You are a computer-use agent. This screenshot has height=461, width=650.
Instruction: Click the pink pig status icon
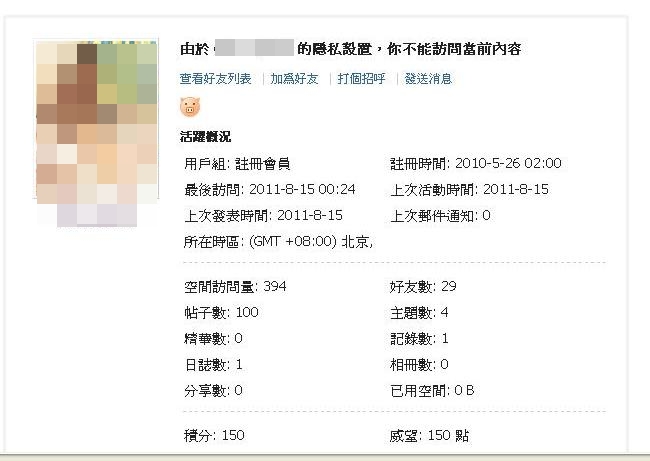click(190, 107)
